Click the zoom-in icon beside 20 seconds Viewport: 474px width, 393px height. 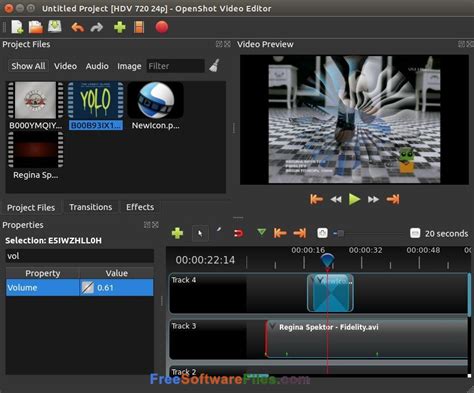[415, 233]
